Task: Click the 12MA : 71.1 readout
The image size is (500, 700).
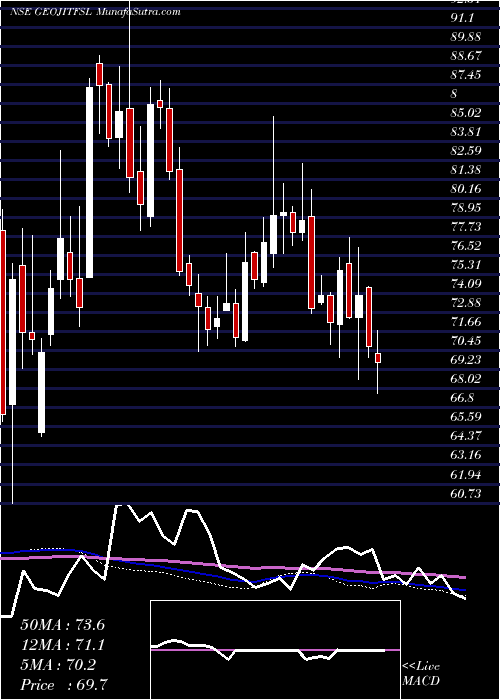Action: pos(62,645)
